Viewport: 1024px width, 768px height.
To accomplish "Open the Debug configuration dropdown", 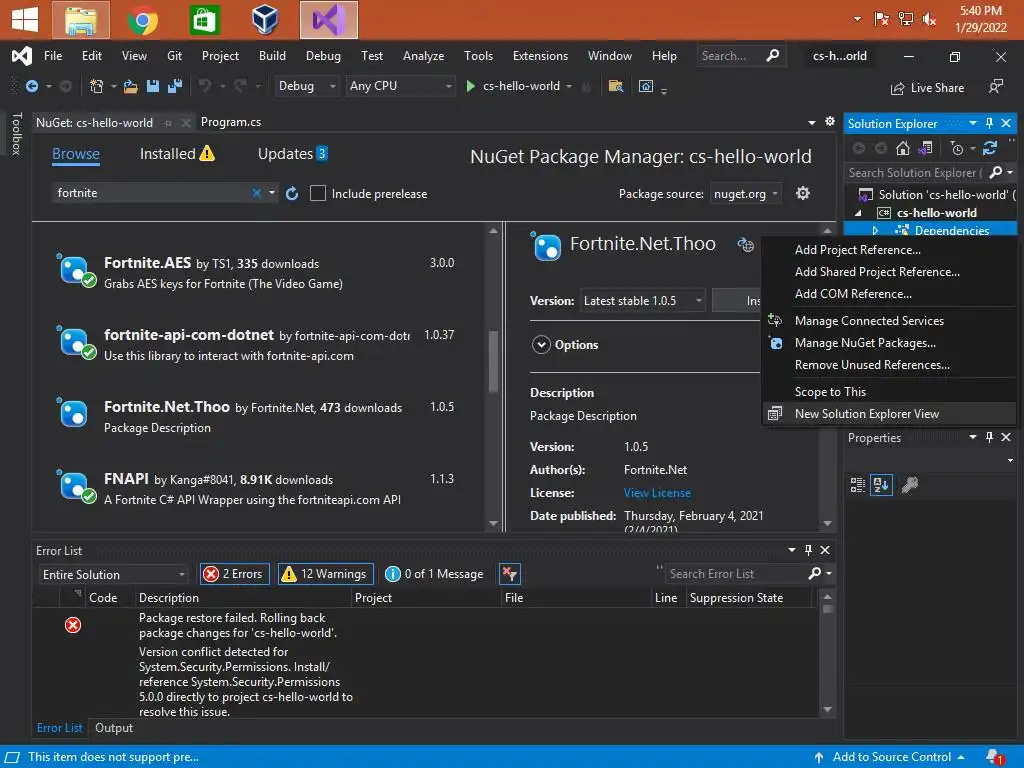I will click(x=306, y=86).
